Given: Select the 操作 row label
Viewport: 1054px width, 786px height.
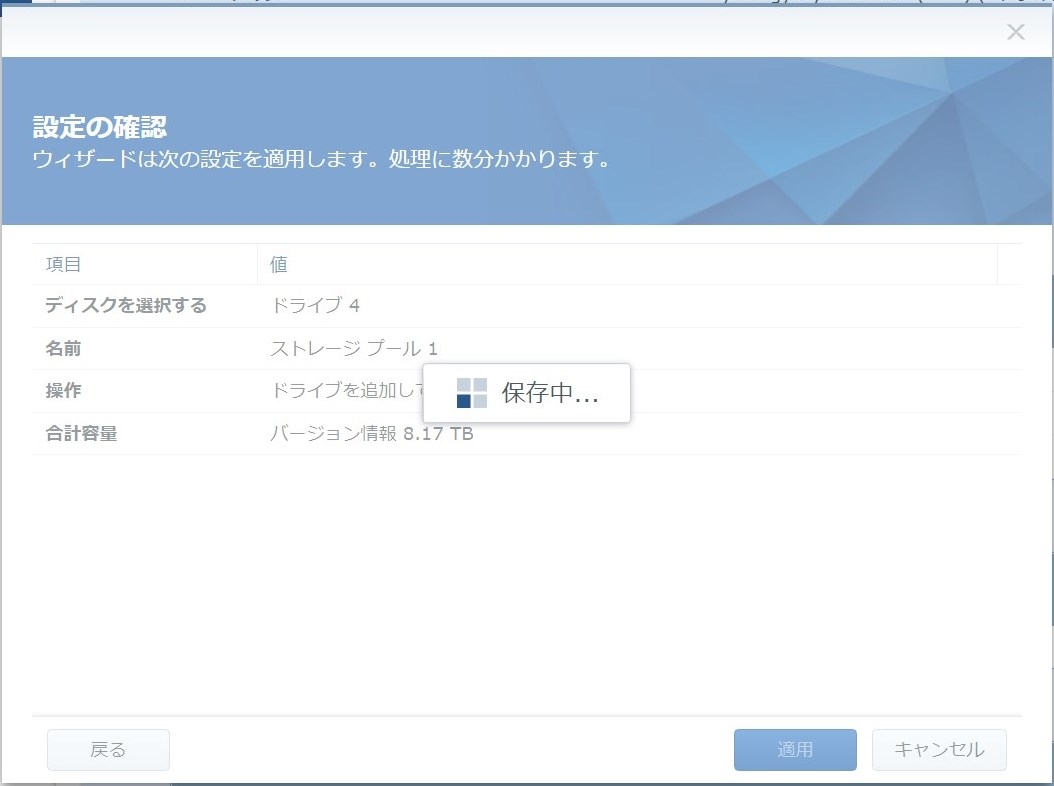Looking at the screenshot, I should point(63,391).
